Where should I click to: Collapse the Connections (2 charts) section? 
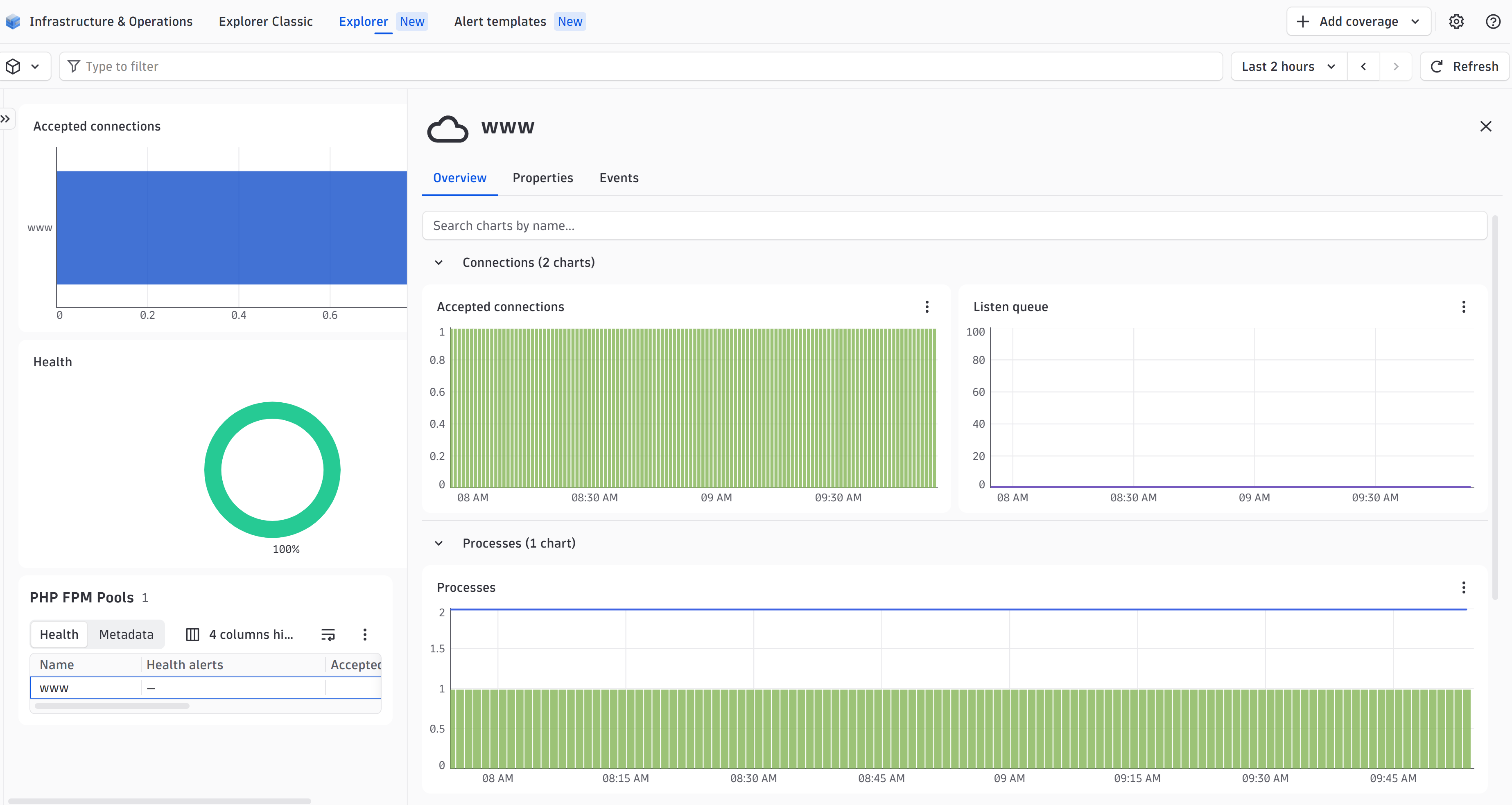click(x=438, y=262)
